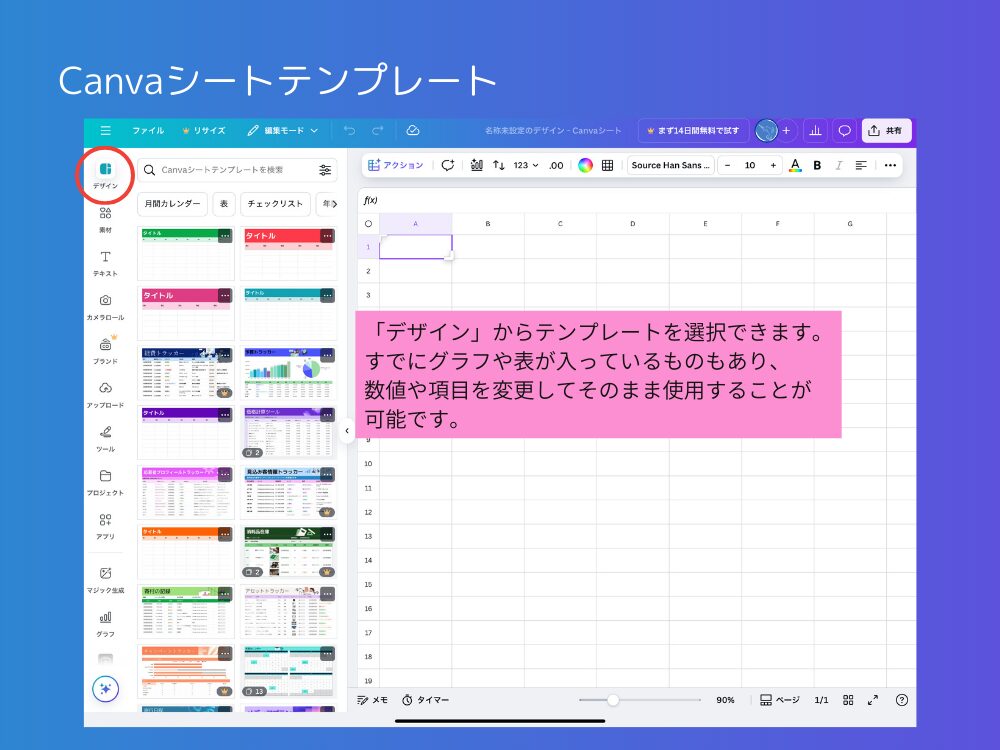Open the Source Han Sans font selector
1000x750 pixels.
pyautogui.click(x=670, y=166)
